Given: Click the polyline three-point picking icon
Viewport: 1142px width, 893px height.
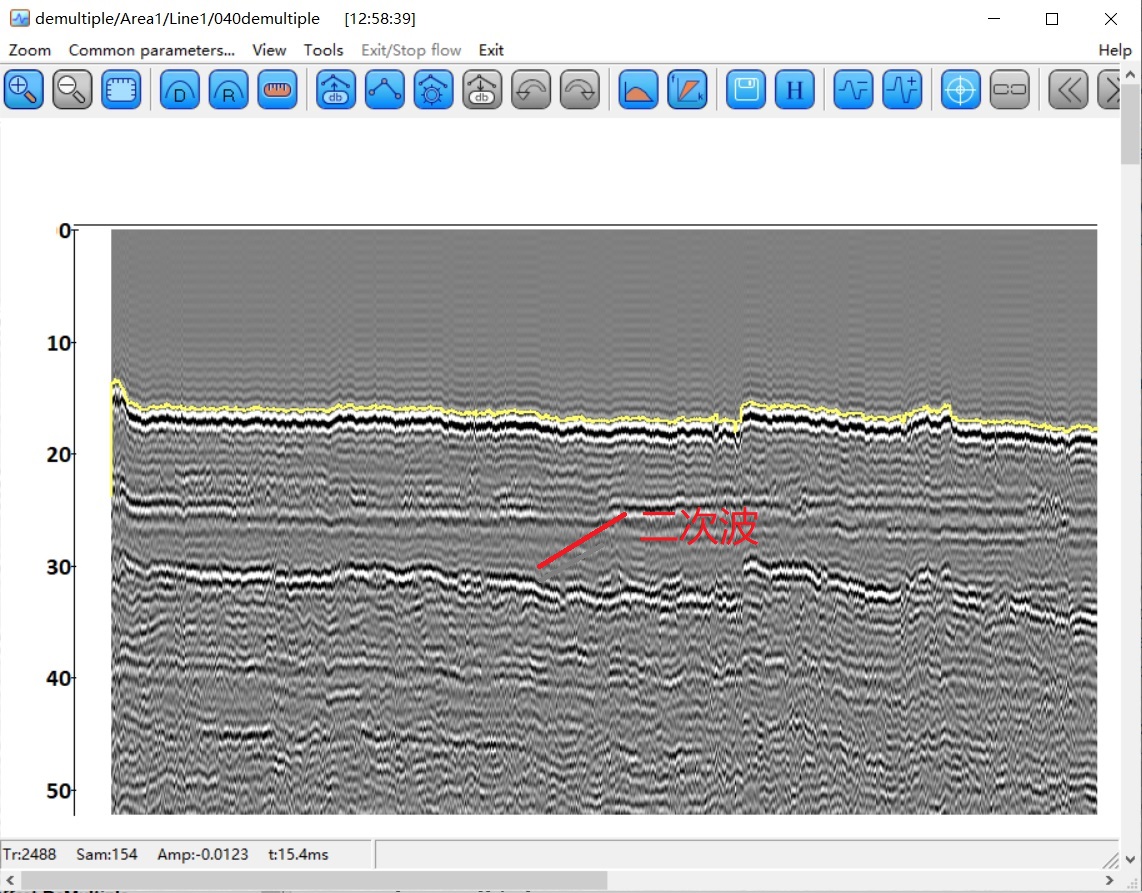Looking at the screenshot, I should [385, 90].
